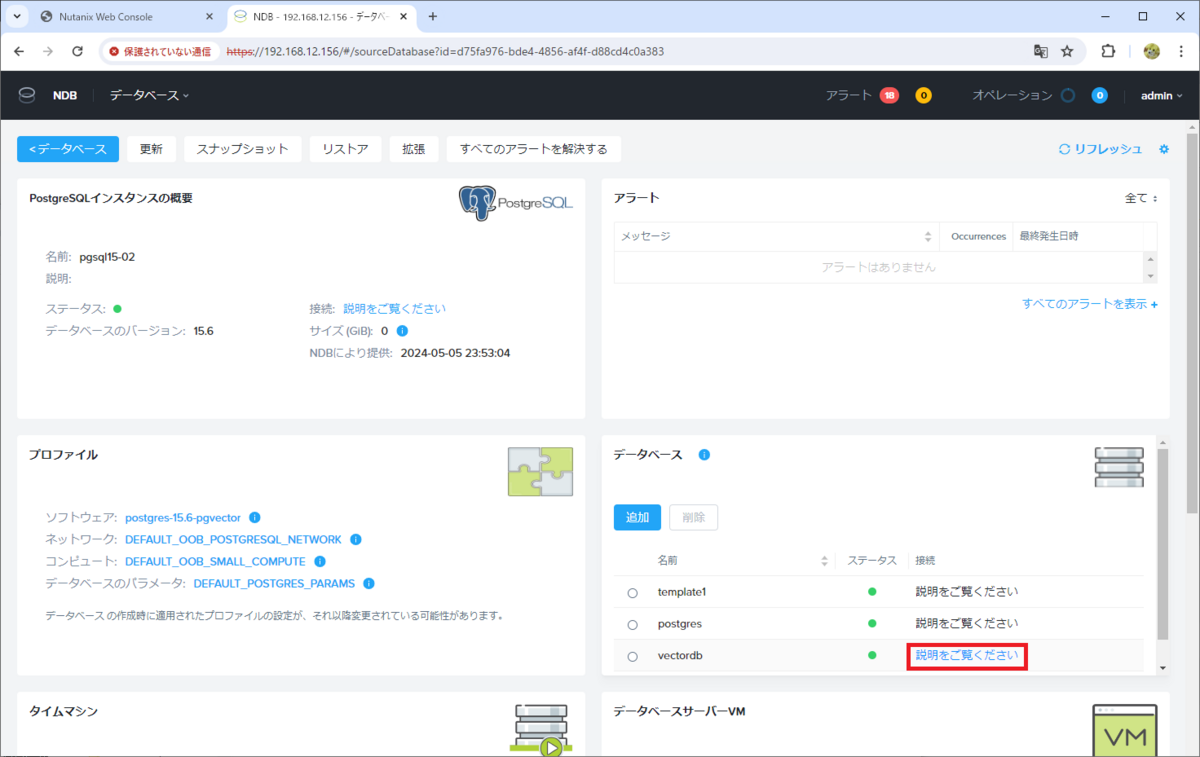Viewport: 1200px width, 757px height.
Task: Click the browser address bar URL
Action: coord(446,51)
